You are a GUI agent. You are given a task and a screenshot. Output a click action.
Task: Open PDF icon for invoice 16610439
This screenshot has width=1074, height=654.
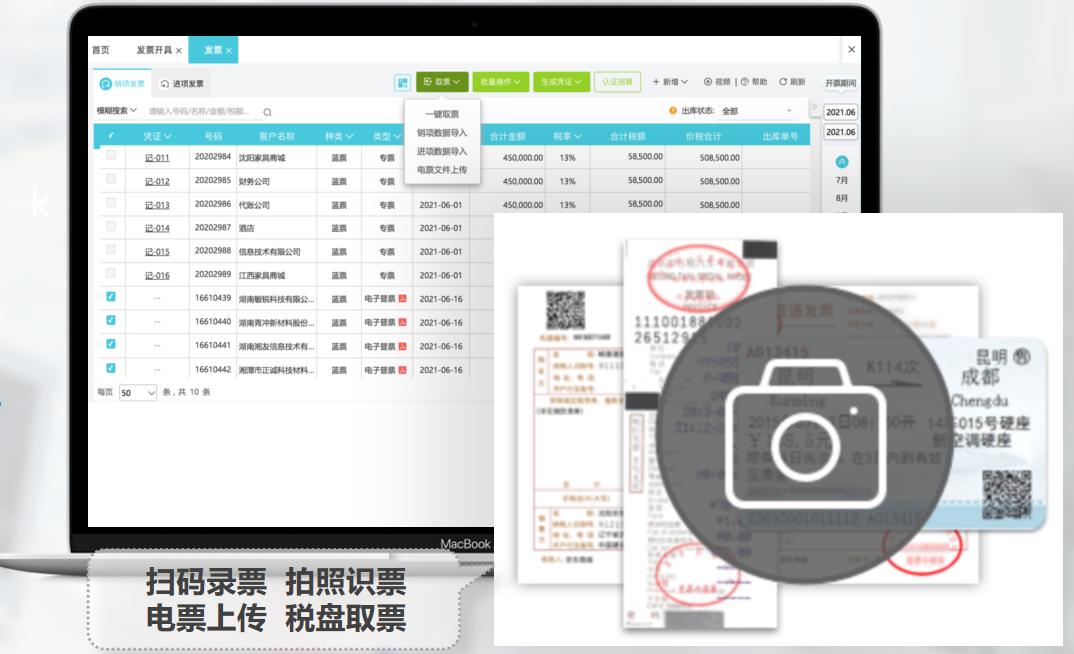click(x=403, y=298)
